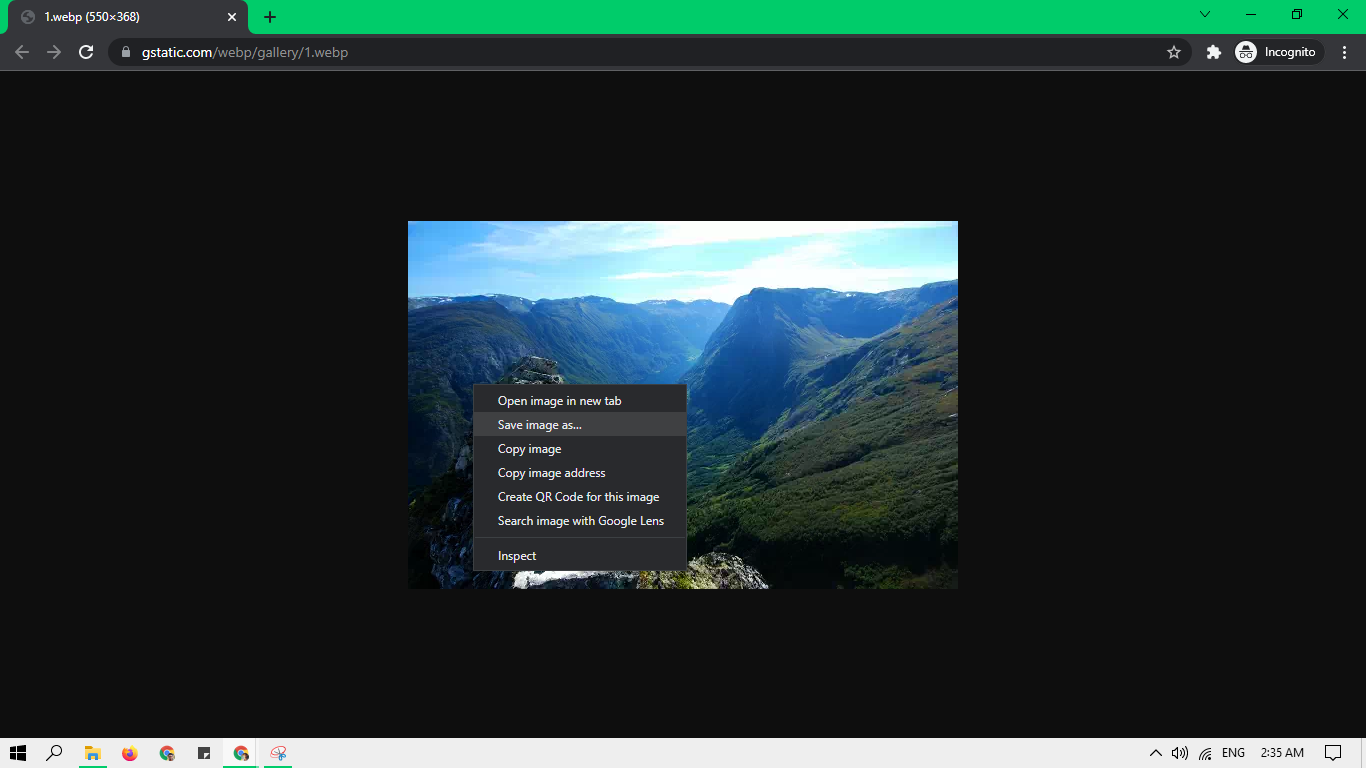The image size is (1366, 768).
Task: Open the notification center icon
Action: [x=1332, y=753]
